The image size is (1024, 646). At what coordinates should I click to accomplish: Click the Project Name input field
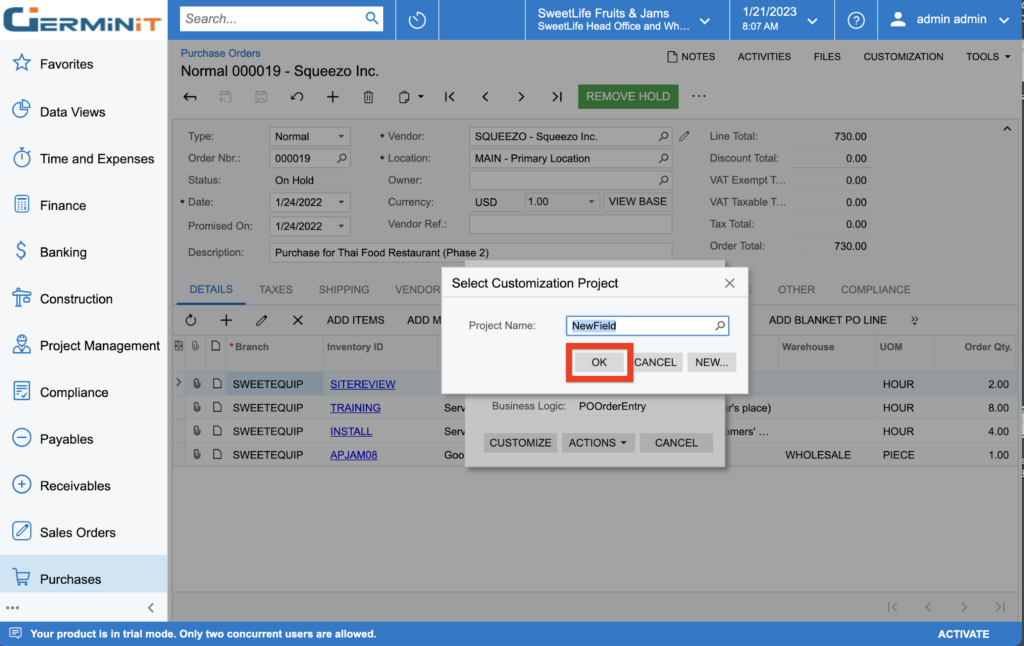pos(639,326)
